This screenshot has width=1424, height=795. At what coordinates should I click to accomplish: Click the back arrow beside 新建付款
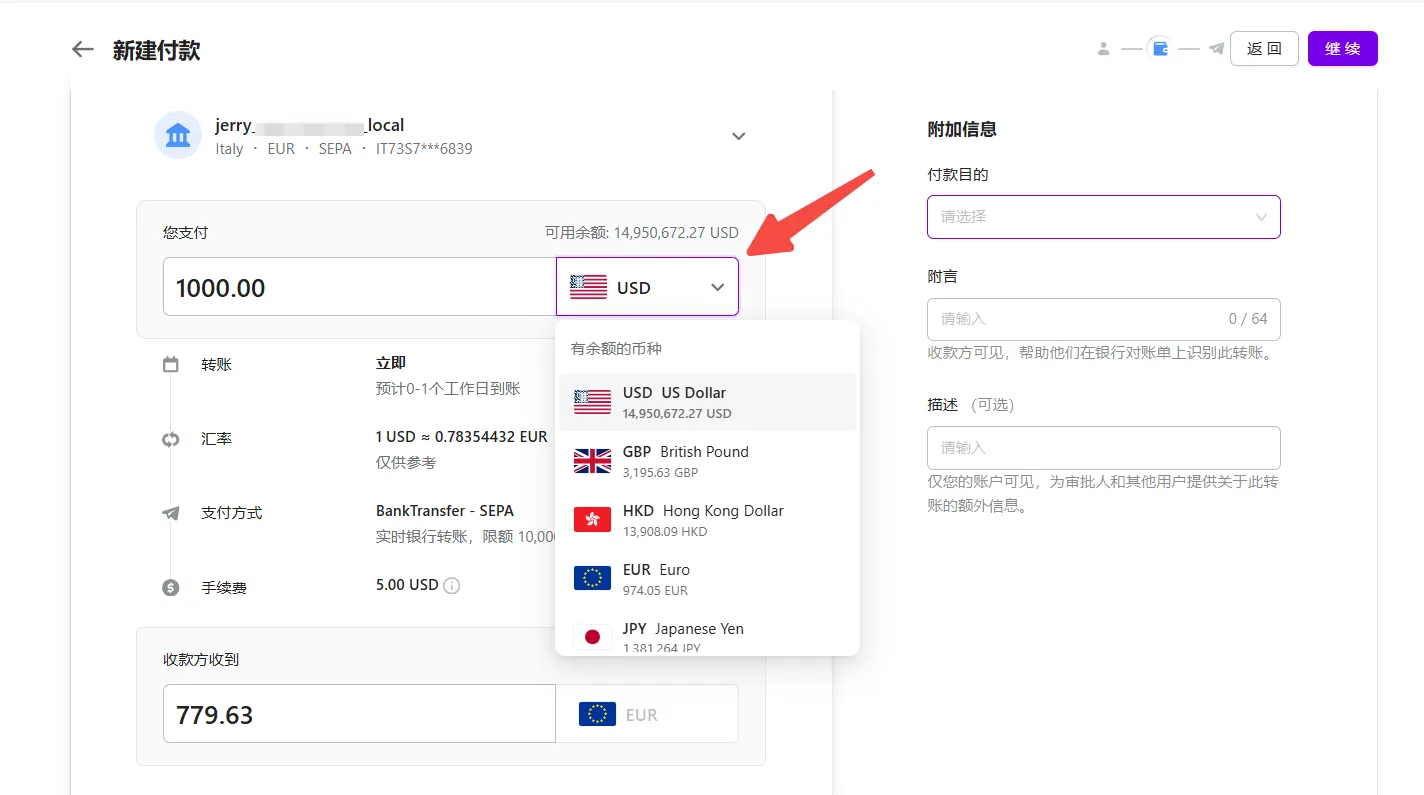82,49
